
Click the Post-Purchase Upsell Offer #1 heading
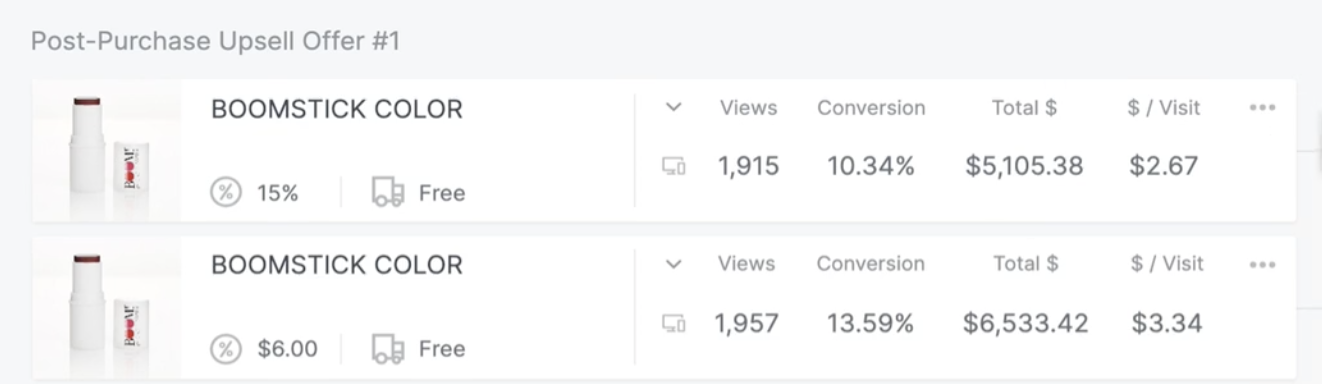[216, 42]
